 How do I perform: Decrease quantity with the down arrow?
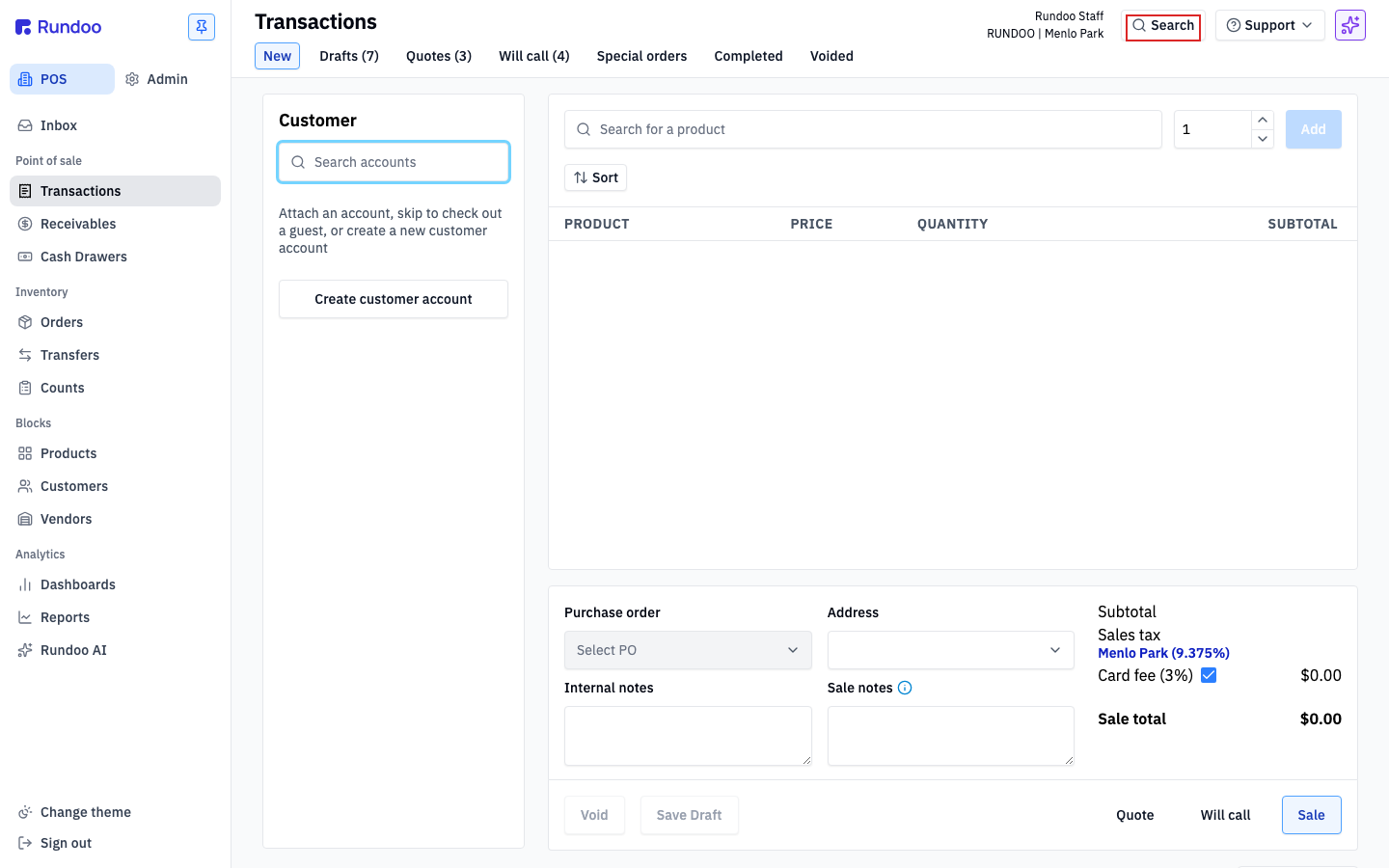[x=1263, y=139]
